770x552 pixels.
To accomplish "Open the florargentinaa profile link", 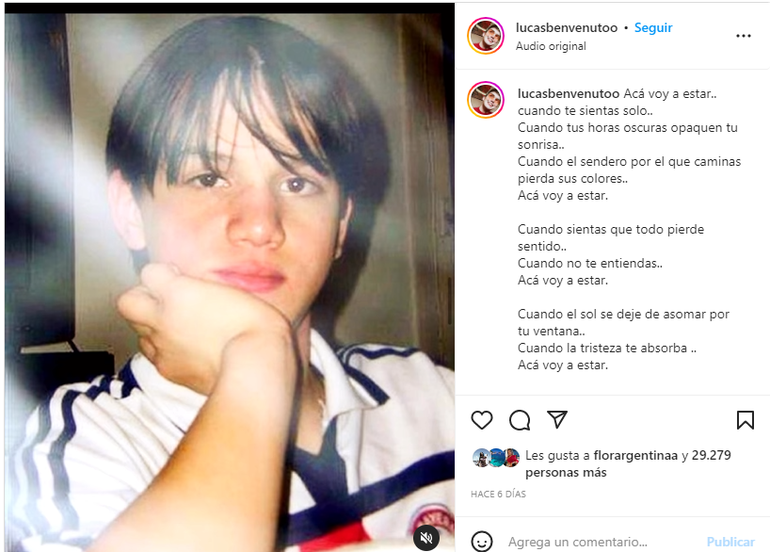I will (635, 456).
